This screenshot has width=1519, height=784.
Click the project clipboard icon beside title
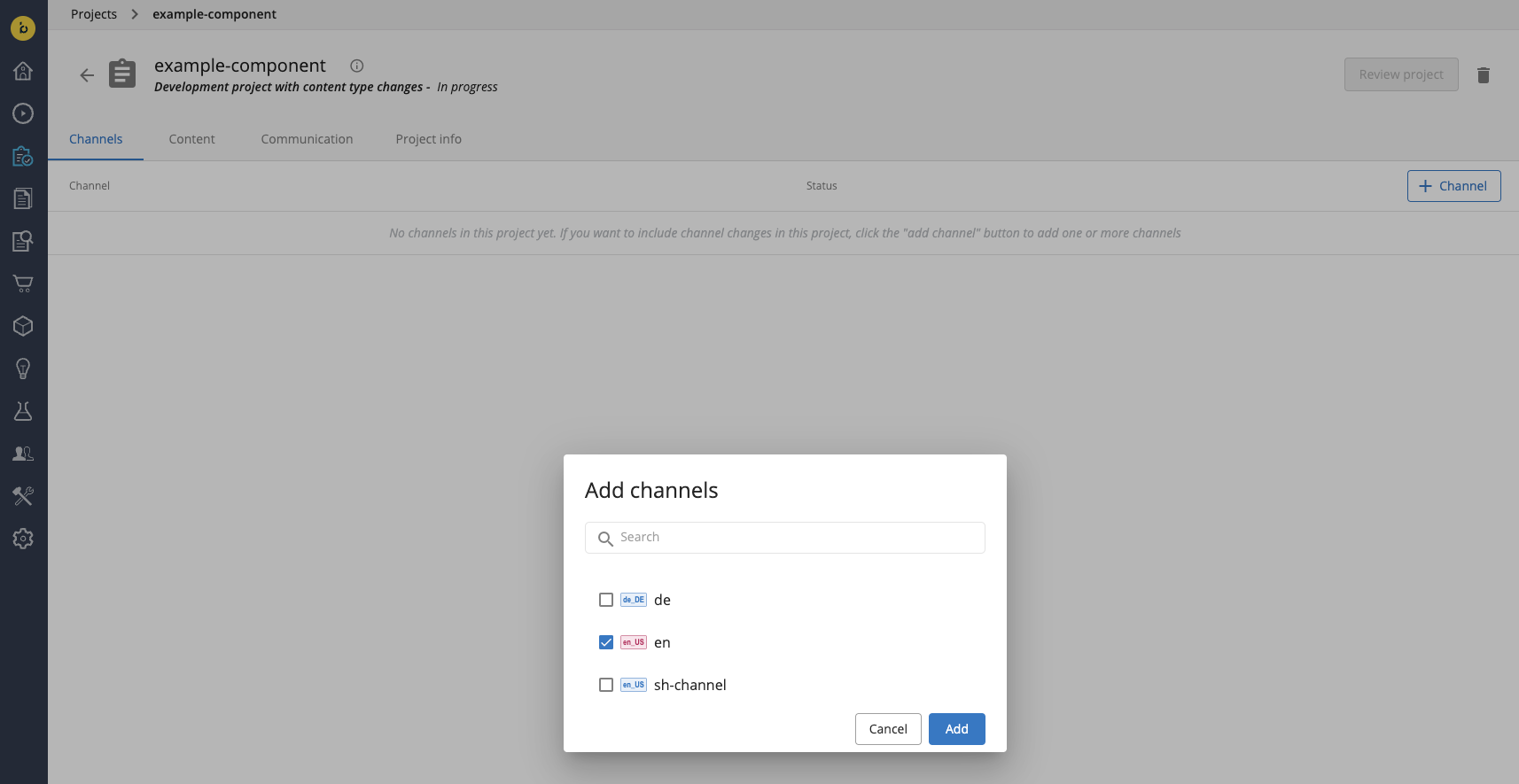coord(122,74)
